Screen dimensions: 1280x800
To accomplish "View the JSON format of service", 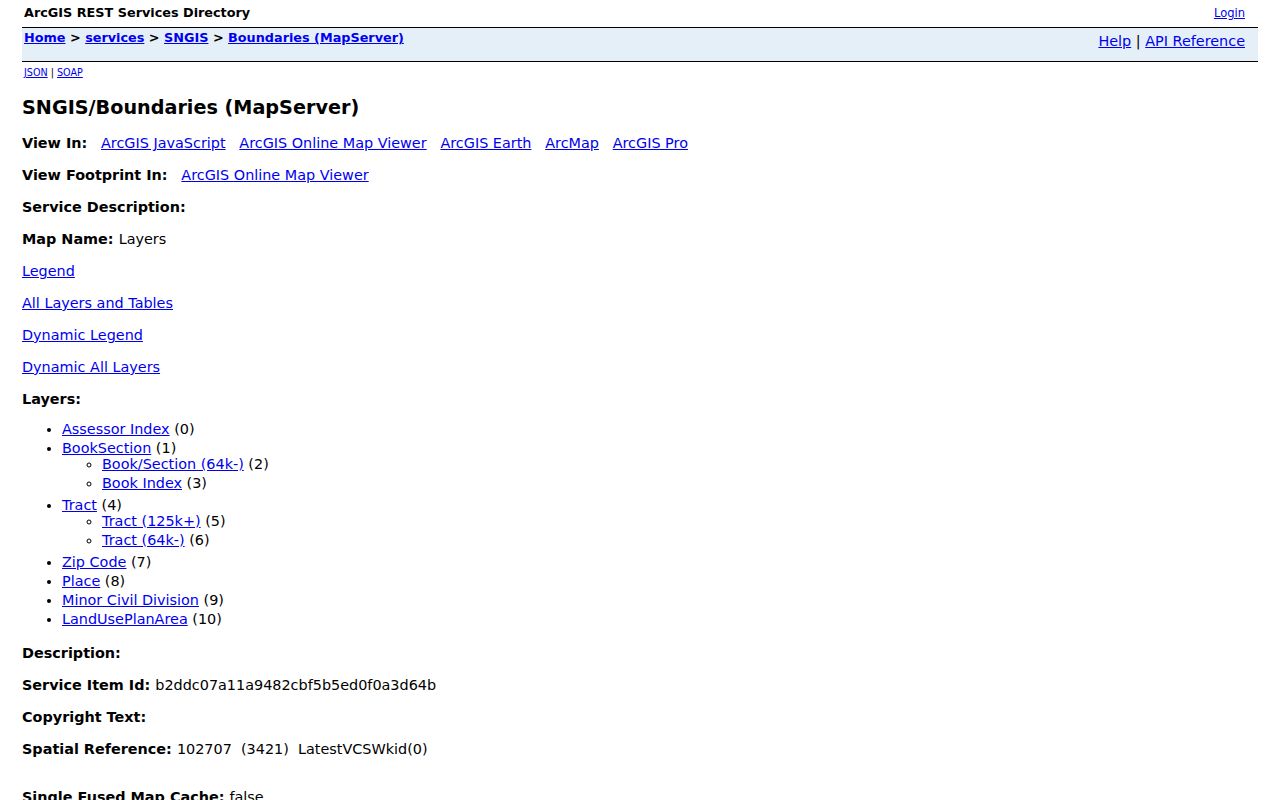I will tap(35, 72).
